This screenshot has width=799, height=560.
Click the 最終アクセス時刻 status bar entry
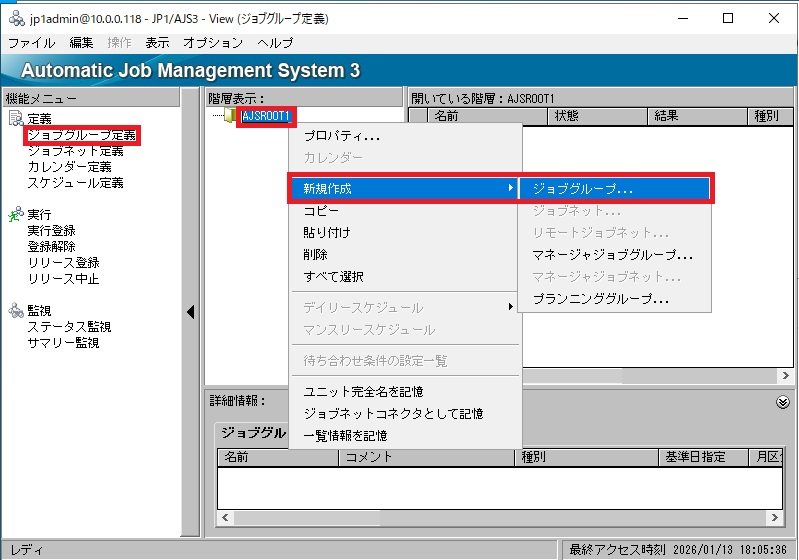(x=678, y=550)
